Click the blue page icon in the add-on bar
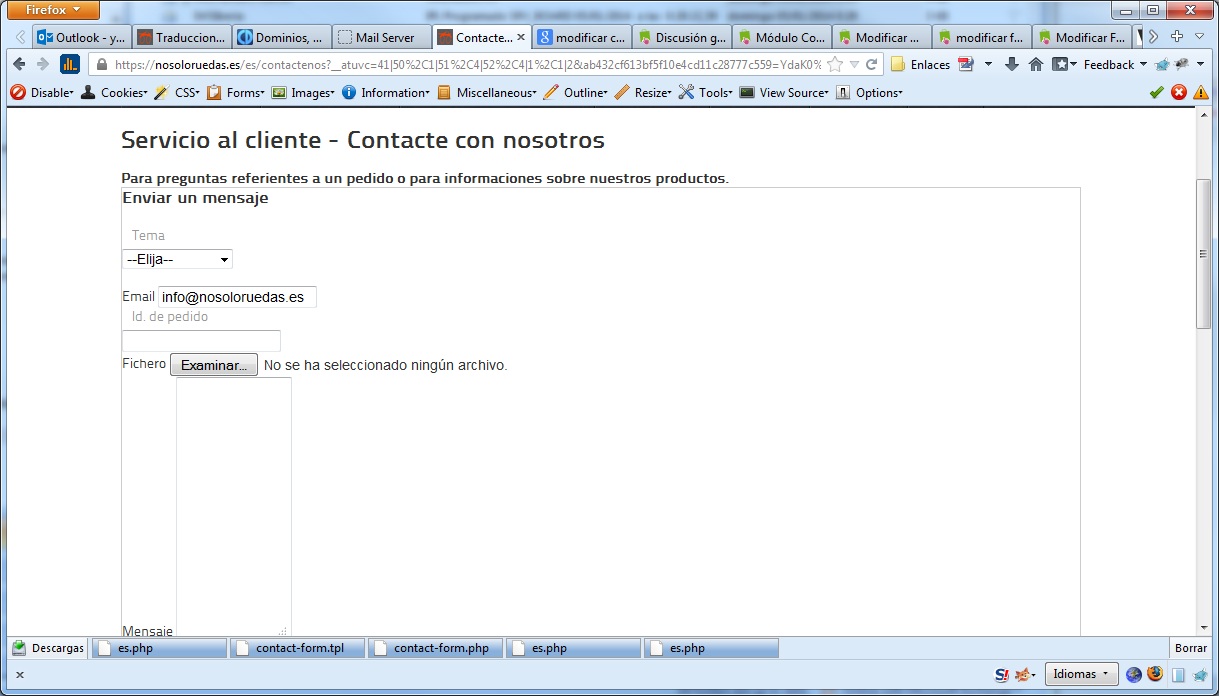This screenshot has width=1219, height=696. click(1178, 674)
